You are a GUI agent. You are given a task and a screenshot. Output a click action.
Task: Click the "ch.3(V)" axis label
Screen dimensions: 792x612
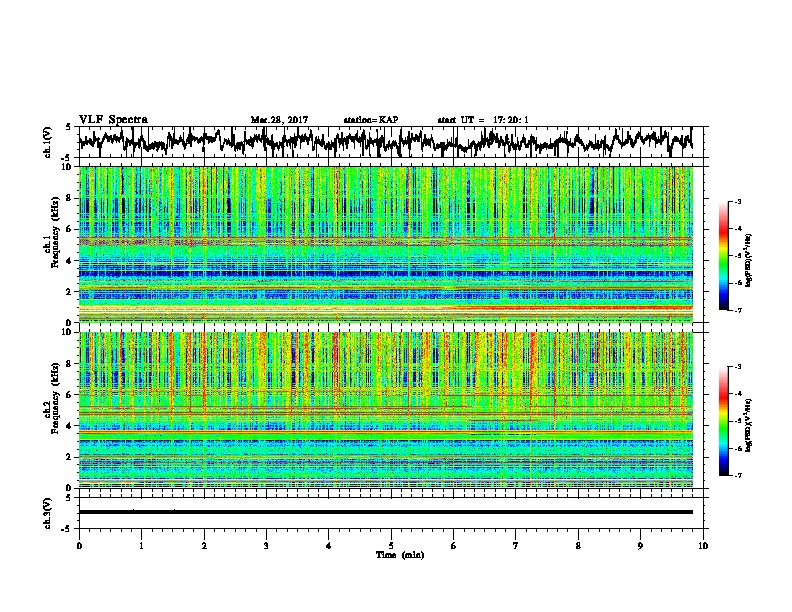pos(47,513)
